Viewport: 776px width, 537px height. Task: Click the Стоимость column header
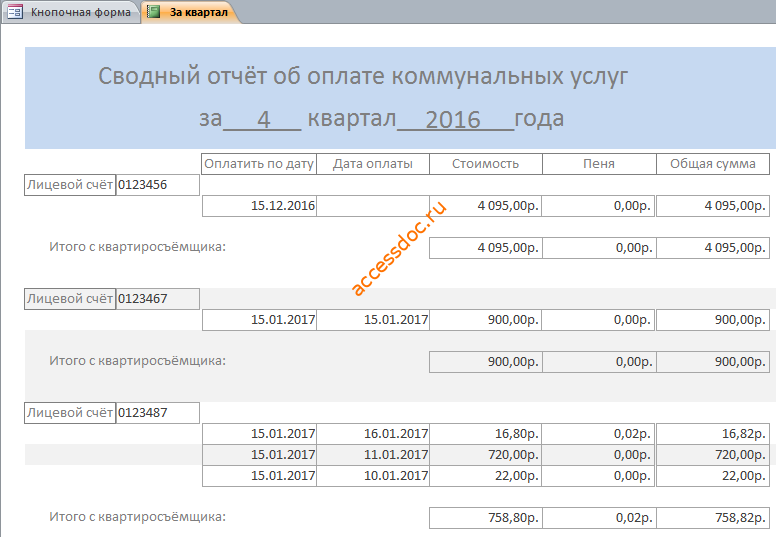pos(485,164)
